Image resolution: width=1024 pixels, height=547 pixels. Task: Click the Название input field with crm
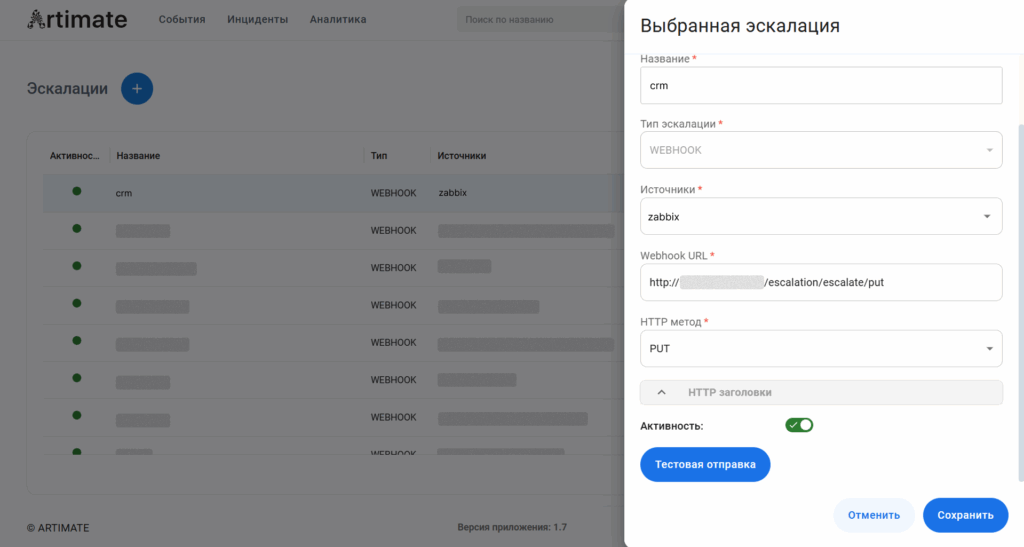tap(821, 86)
